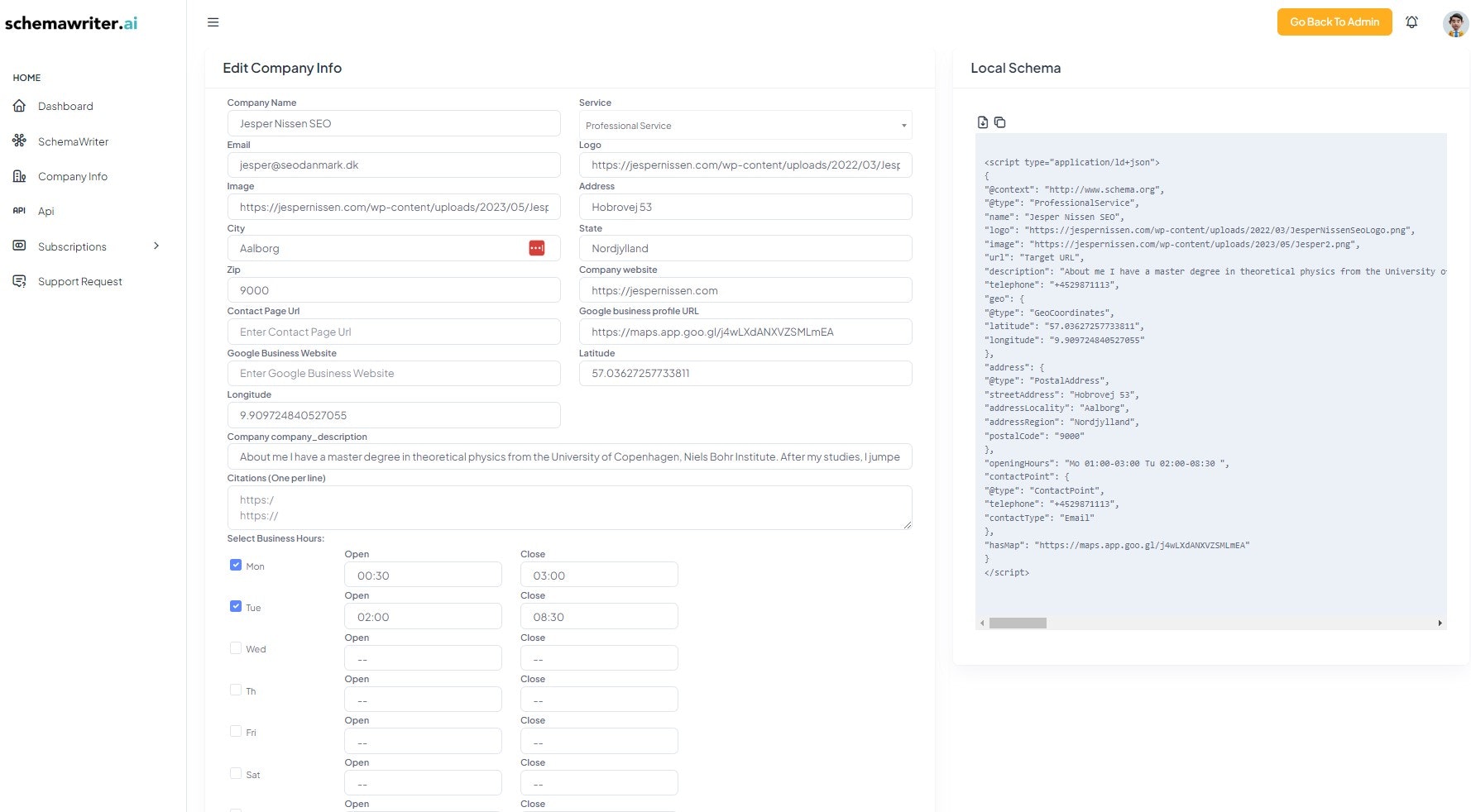1471x812 pixels.
Task: Click the Wed Open time field
Action: [423, 658]
